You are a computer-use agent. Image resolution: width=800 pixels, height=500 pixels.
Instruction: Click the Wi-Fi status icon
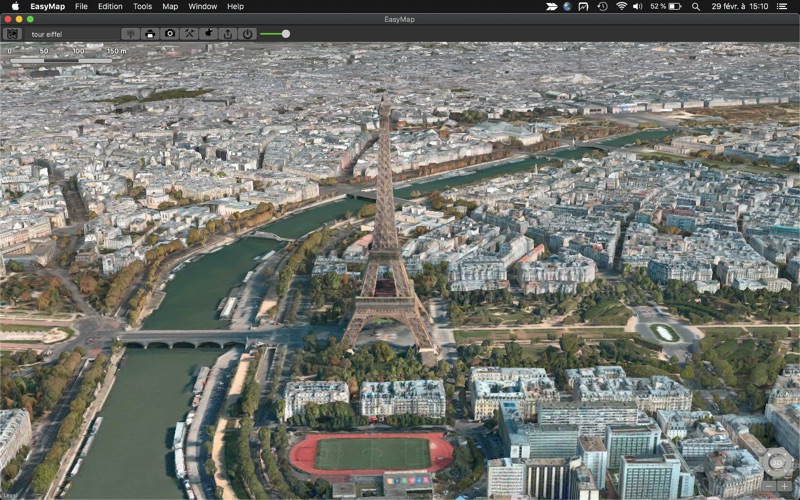(621, 6)
